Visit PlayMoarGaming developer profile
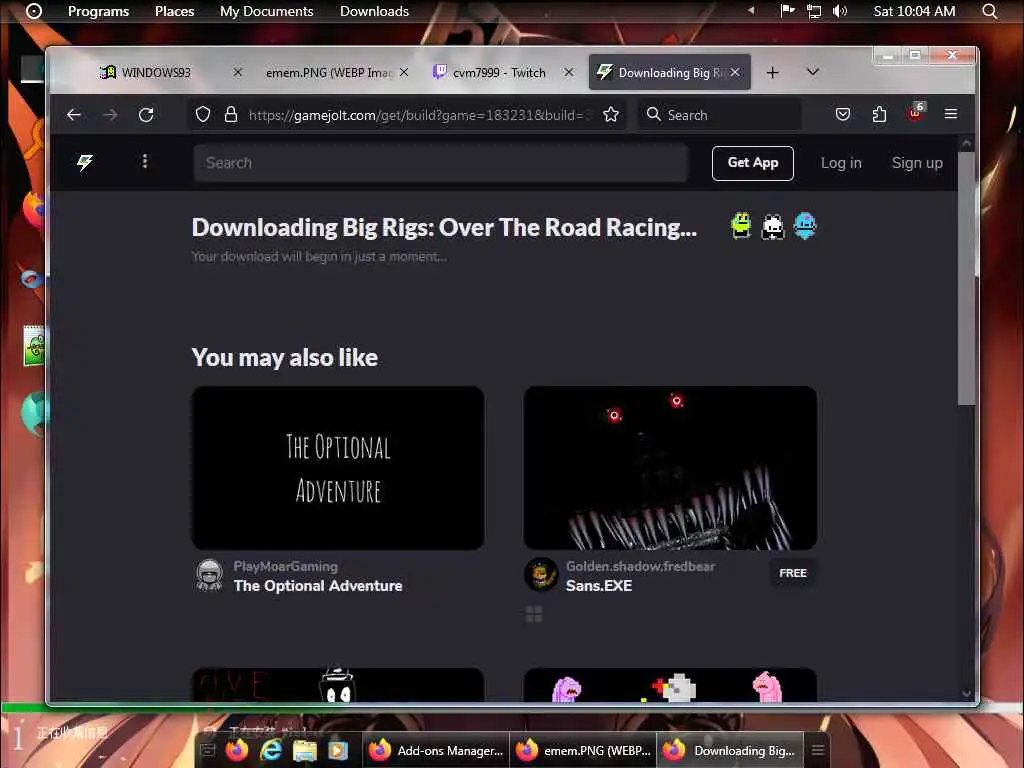Screen dimensions: 1024x768 click(285, 566)
